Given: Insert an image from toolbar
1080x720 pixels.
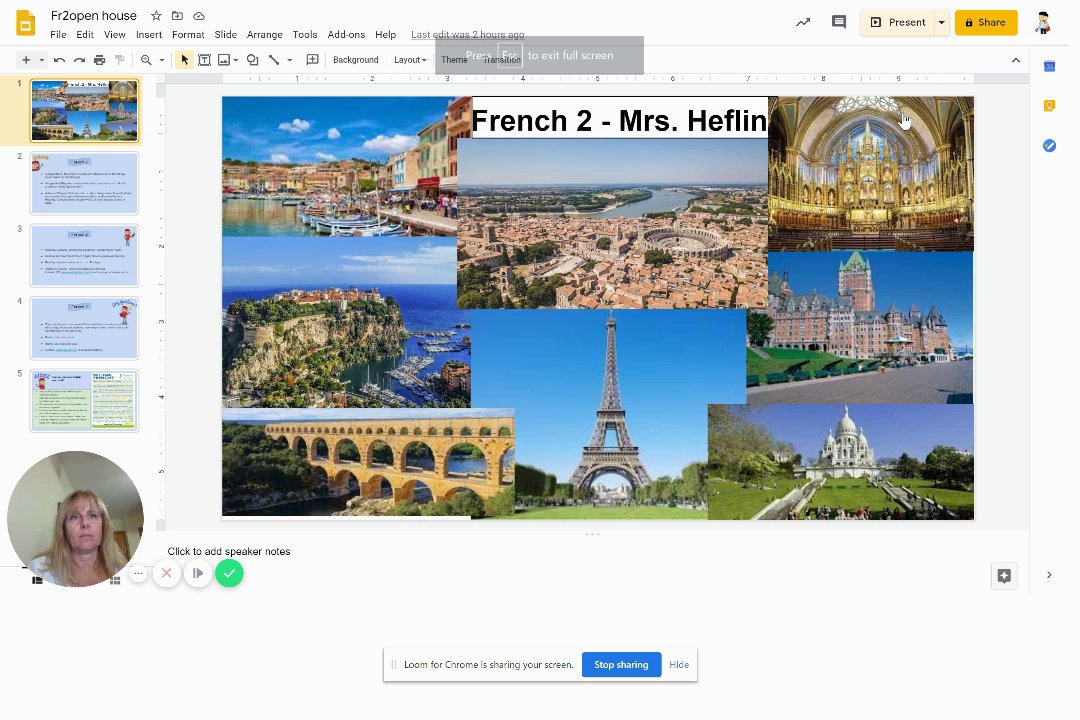Looking at the screenshot, I should [x=224, y=60].
